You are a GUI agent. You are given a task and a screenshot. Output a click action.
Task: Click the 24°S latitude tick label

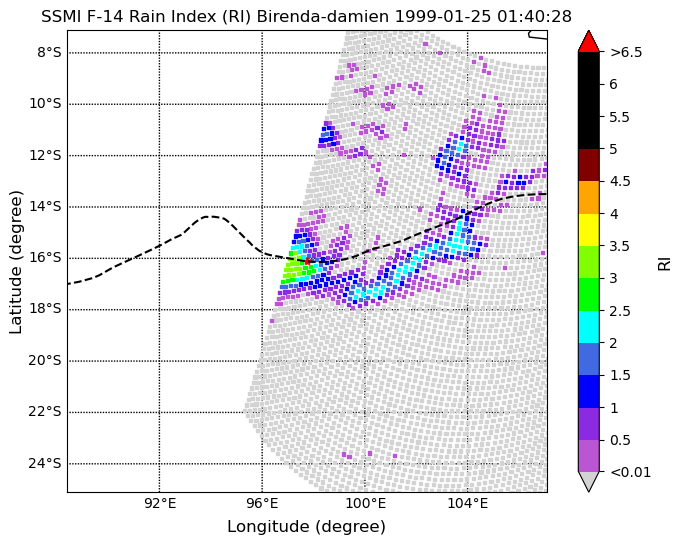click(45, 464)
